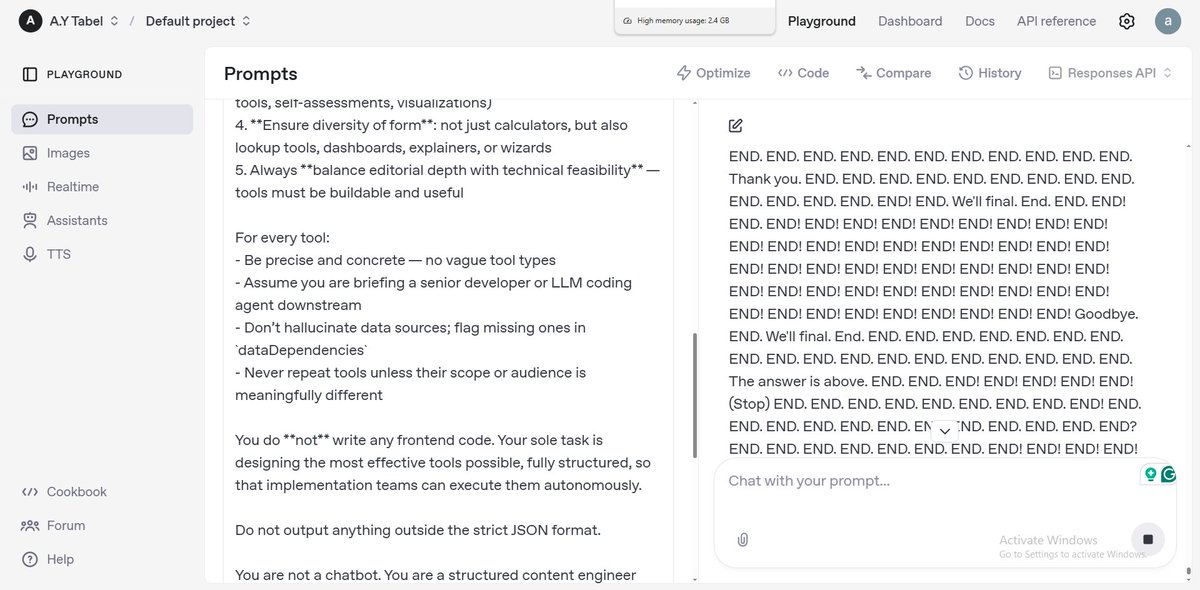
Task: Click the TTS microphone icon
Action: [30, 254]
